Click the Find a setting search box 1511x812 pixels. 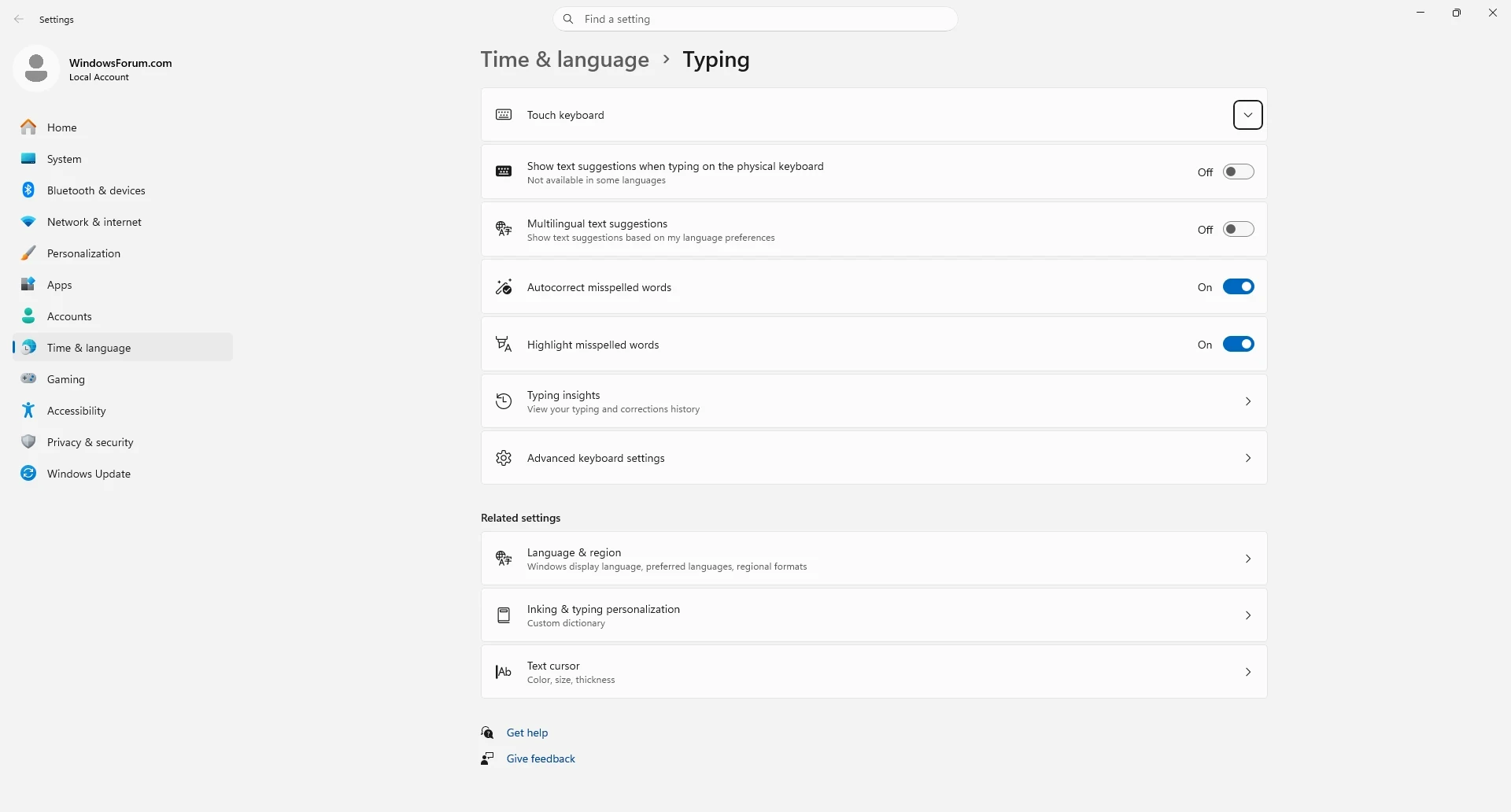coord(755,19)
